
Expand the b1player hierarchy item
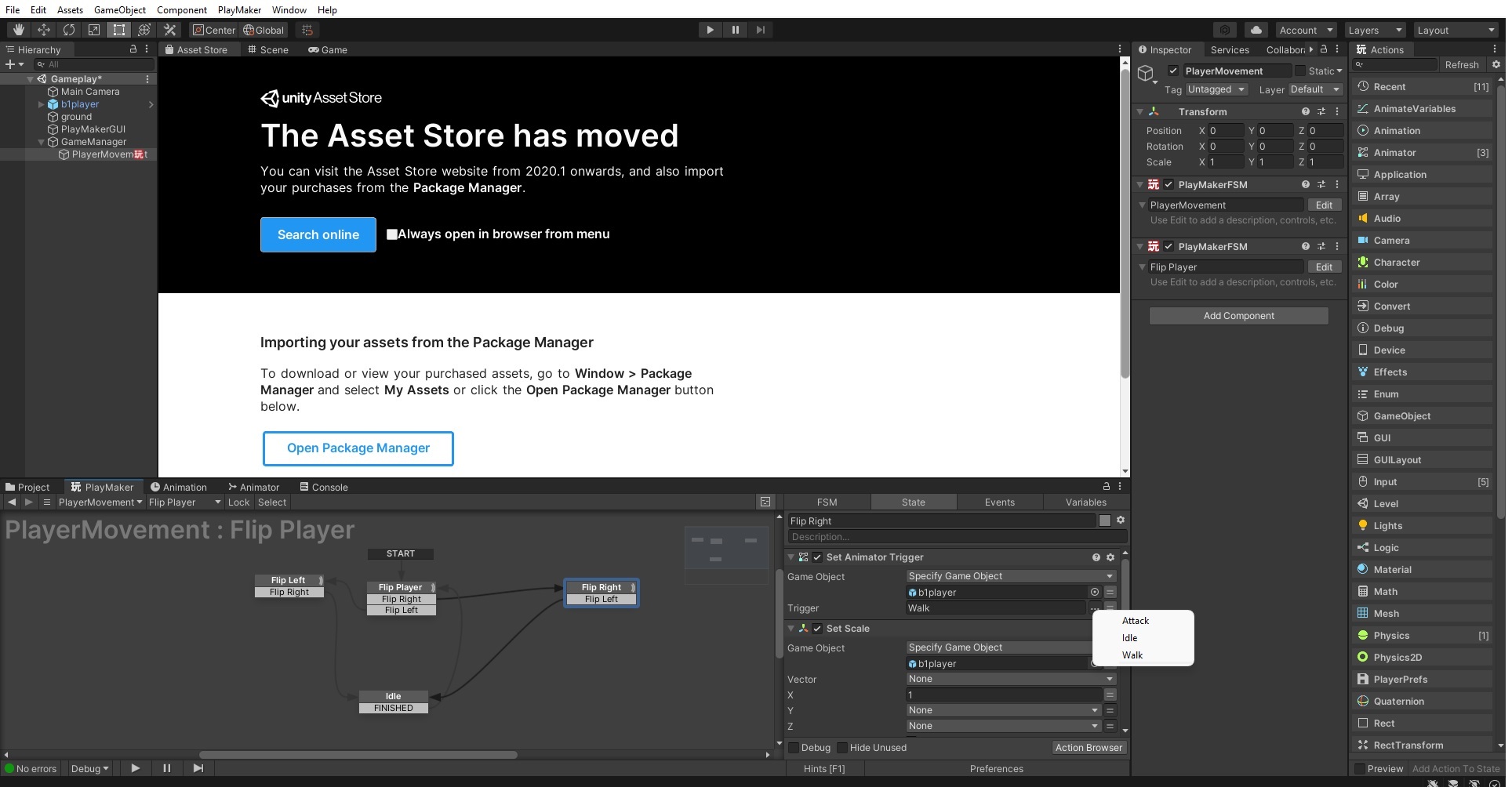tap(42, 104)
